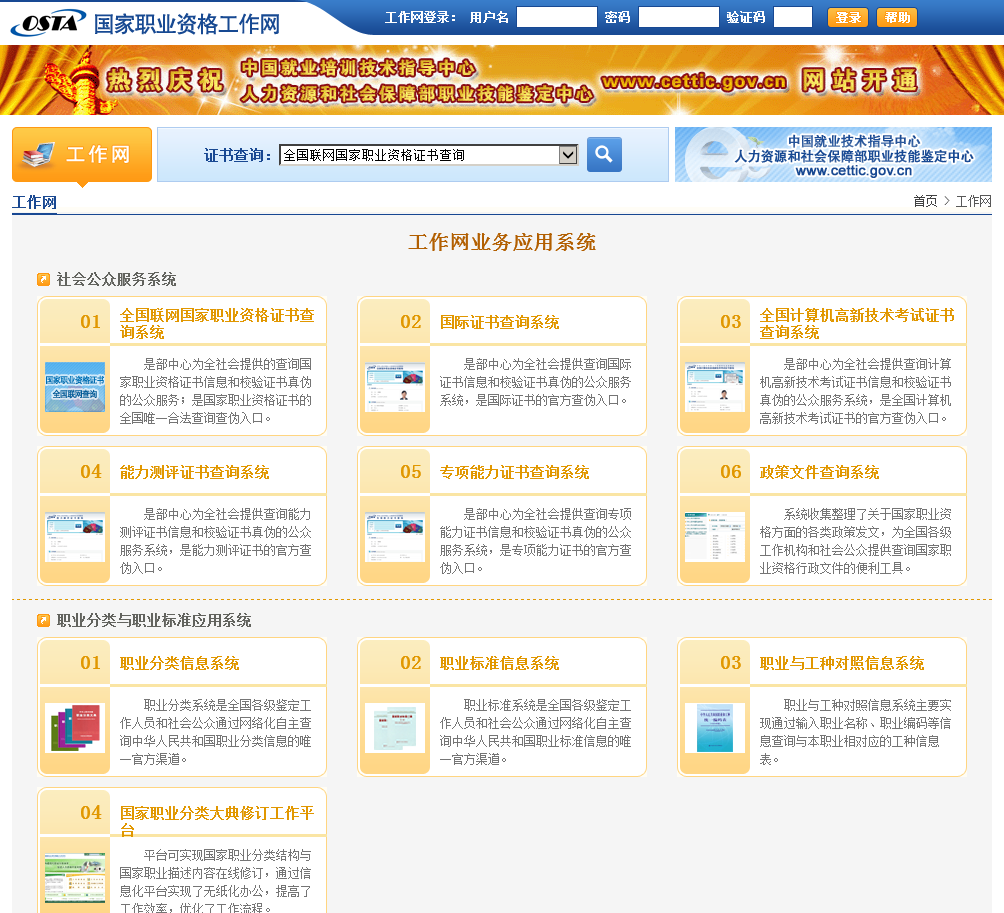Click the 国际证书查询系统 description paragraph
The width and height of the screenshot is (1004, 913).
[x=535, y=382]
